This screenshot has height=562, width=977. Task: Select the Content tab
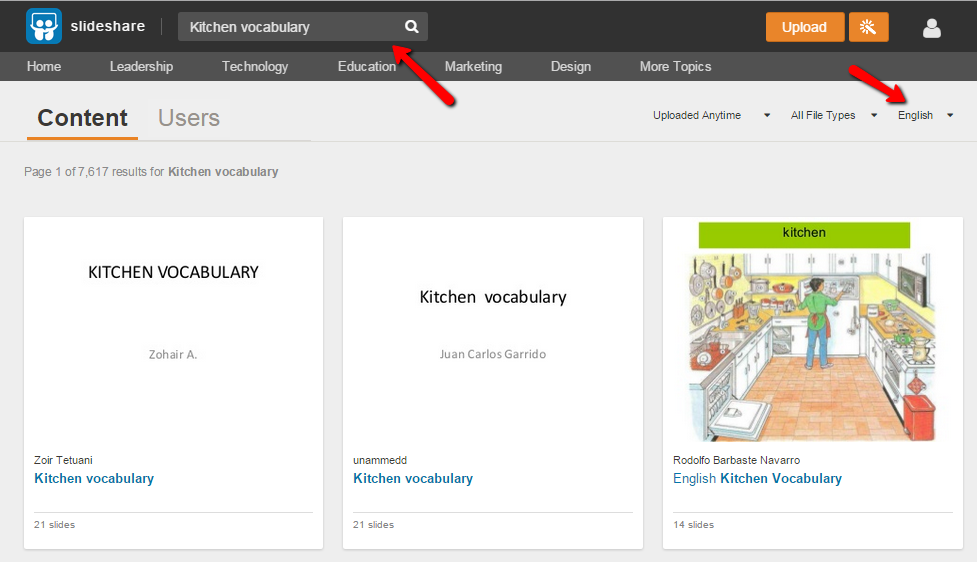coord(82,118)
